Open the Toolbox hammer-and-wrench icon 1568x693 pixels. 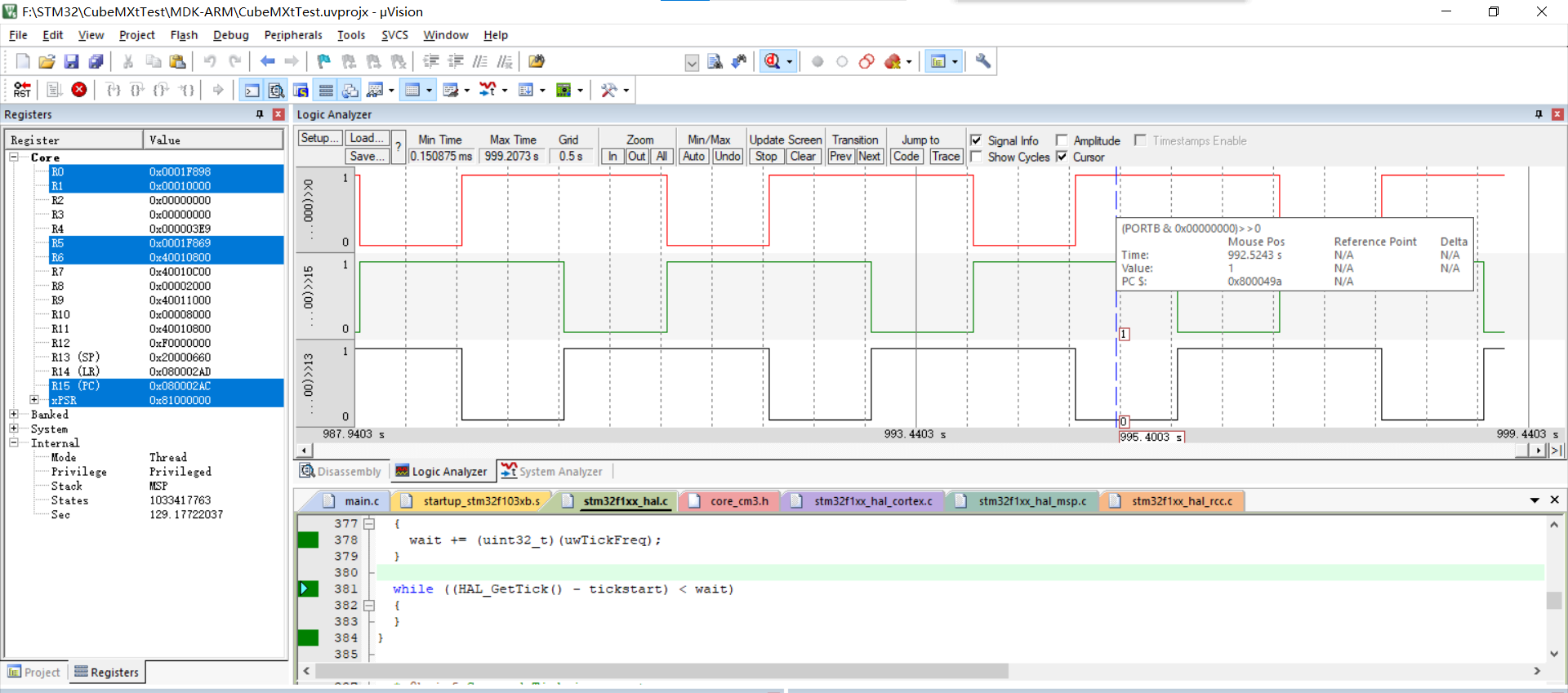[609, 91]
